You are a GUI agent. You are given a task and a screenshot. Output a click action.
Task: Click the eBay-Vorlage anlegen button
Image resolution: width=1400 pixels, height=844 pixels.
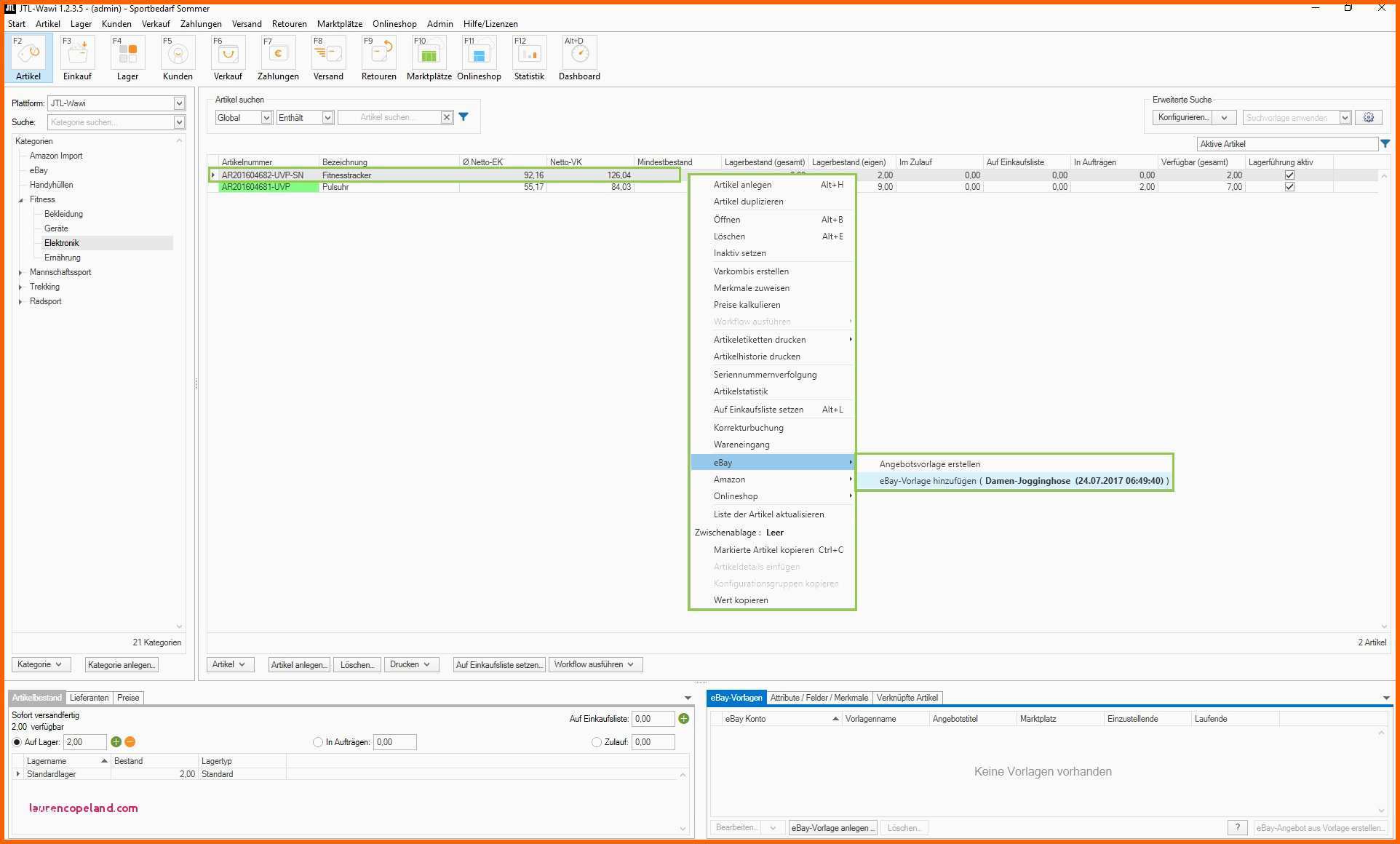click(x=833, y=828)
